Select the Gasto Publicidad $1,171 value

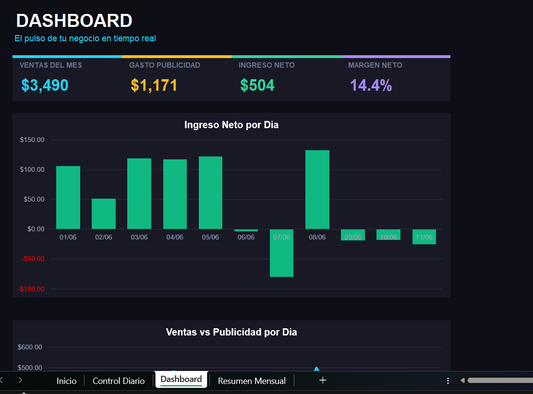pyautogui.click(x=154, y=85)
